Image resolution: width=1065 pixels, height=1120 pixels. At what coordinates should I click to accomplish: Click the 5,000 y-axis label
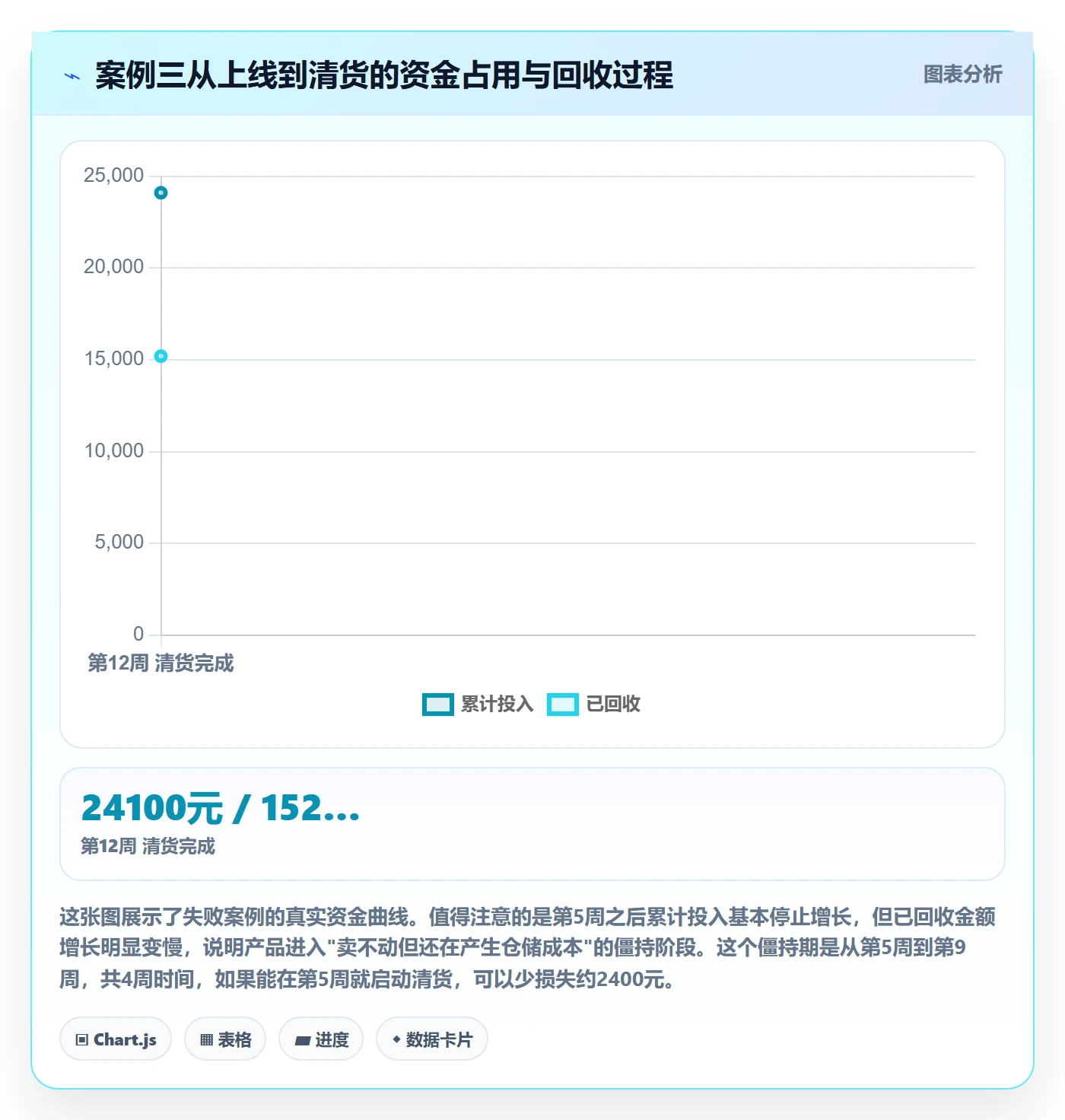[119, 542]
